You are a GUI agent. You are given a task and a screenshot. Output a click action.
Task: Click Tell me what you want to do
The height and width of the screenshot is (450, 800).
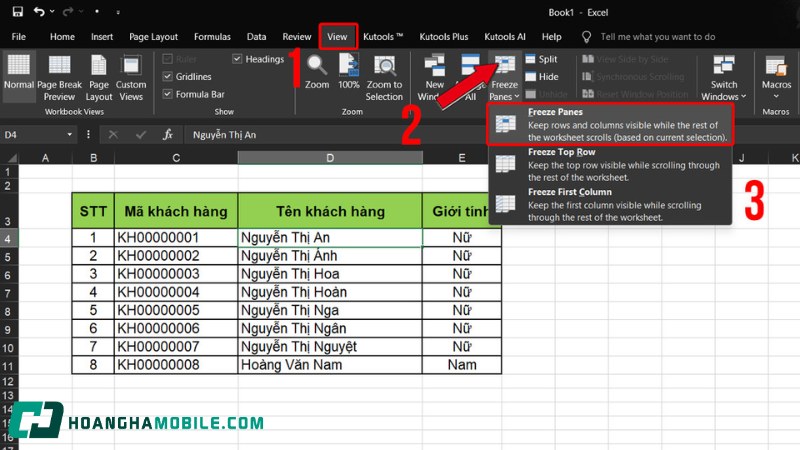[658, 37]
